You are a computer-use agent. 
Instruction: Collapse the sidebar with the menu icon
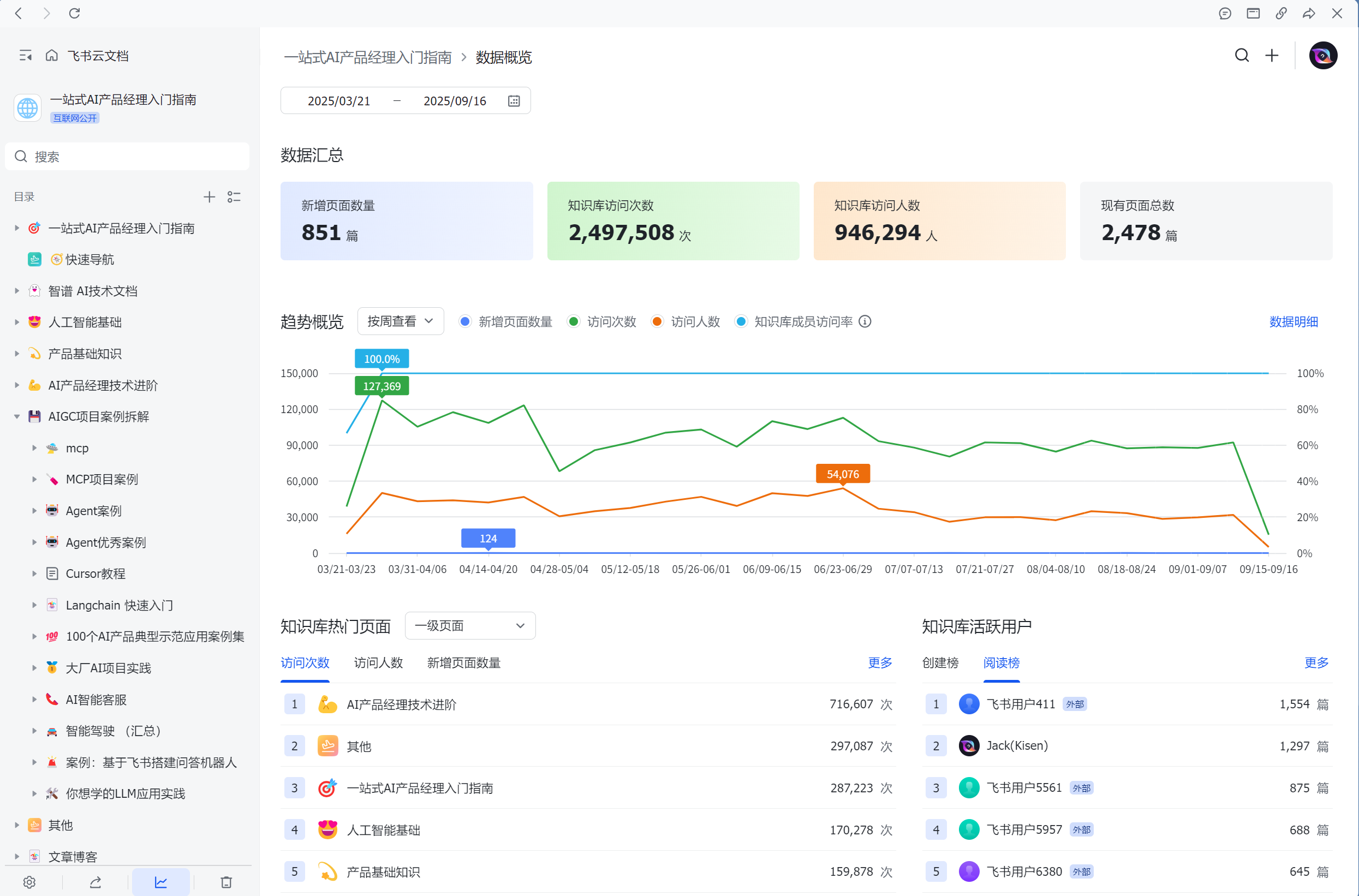25,56
